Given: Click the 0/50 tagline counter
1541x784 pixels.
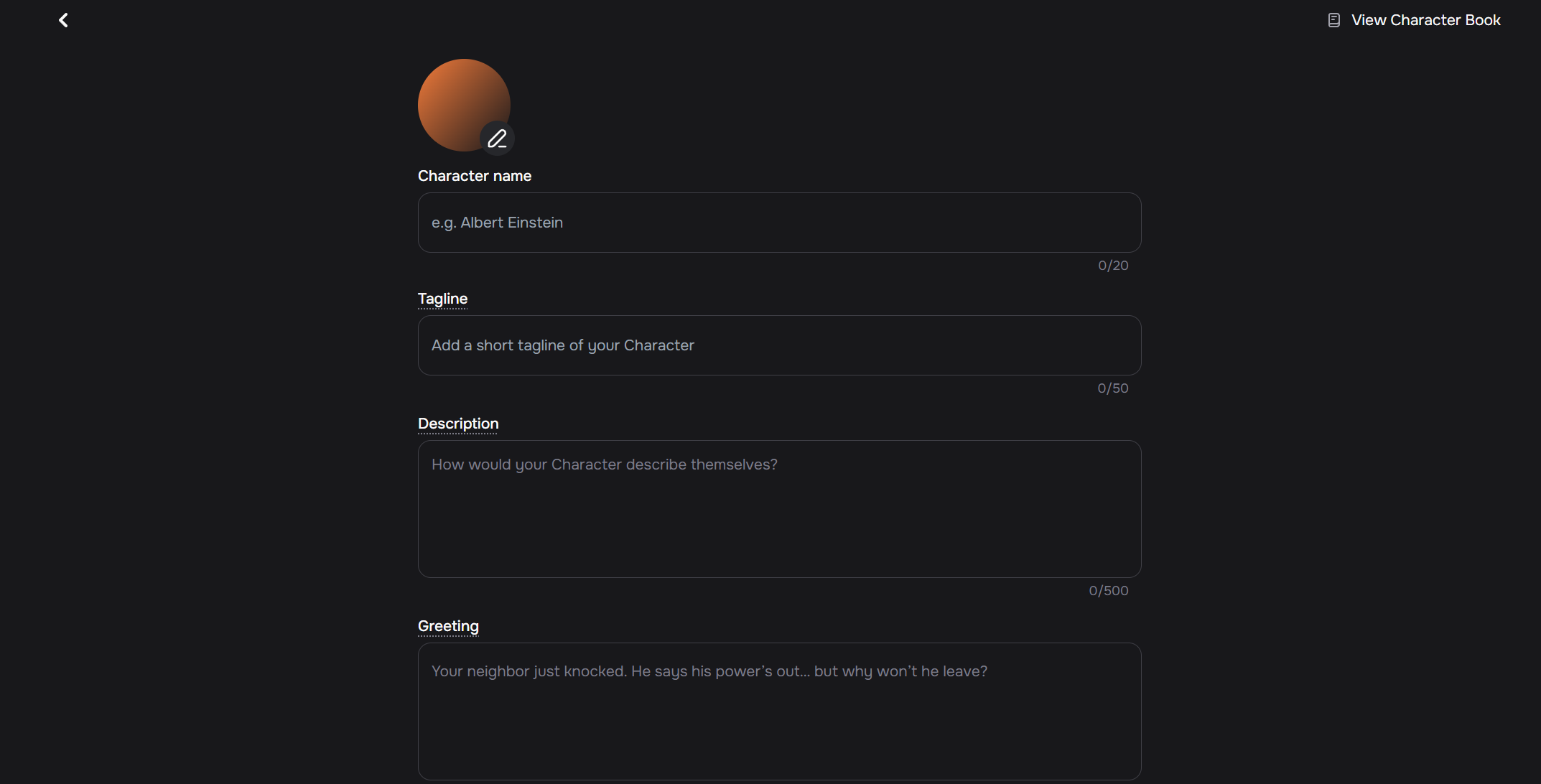Looking at the screenshot, I should pos(1113,388).
